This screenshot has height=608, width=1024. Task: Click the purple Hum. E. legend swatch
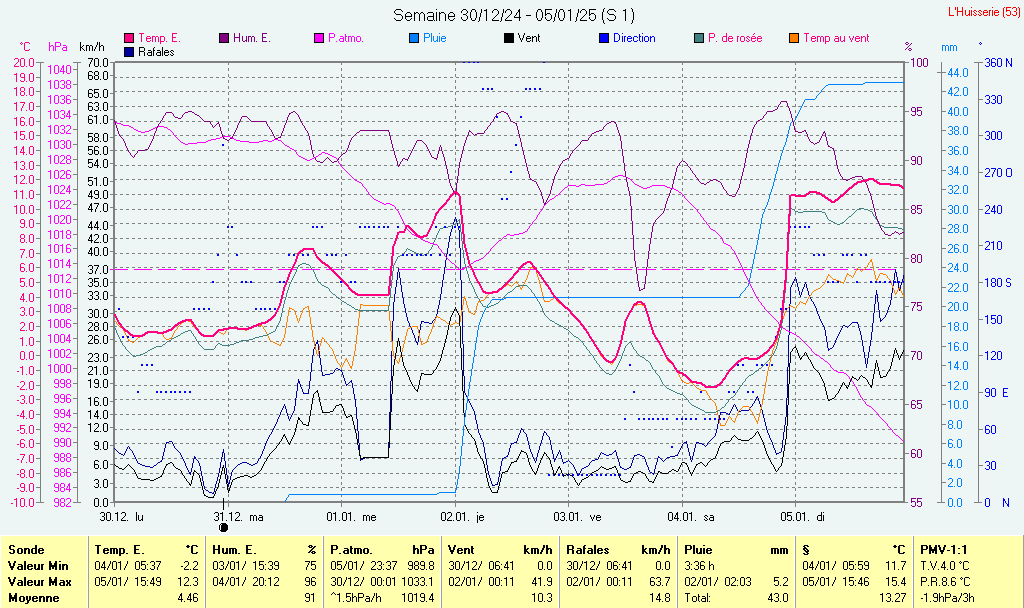click(x=224, y=38)
